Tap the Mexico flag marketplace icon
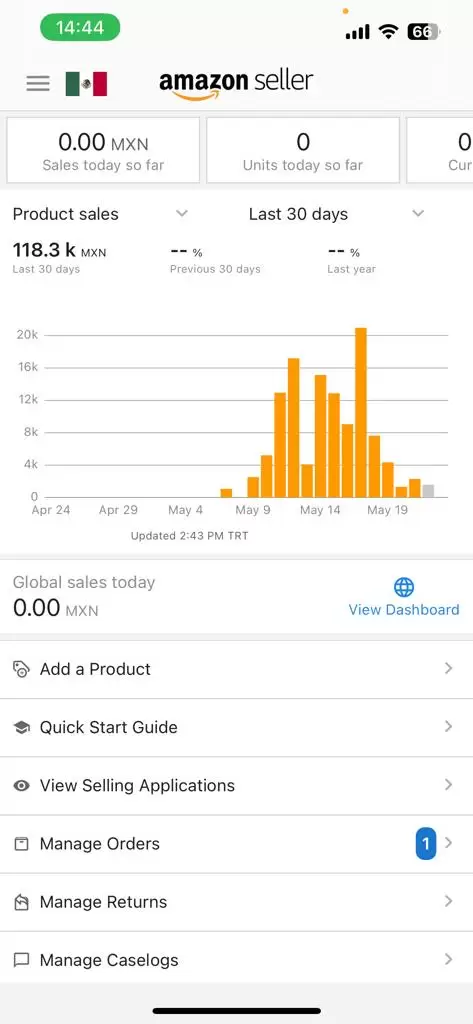This screenshot has height=1024, width=473. pos(86,84)
